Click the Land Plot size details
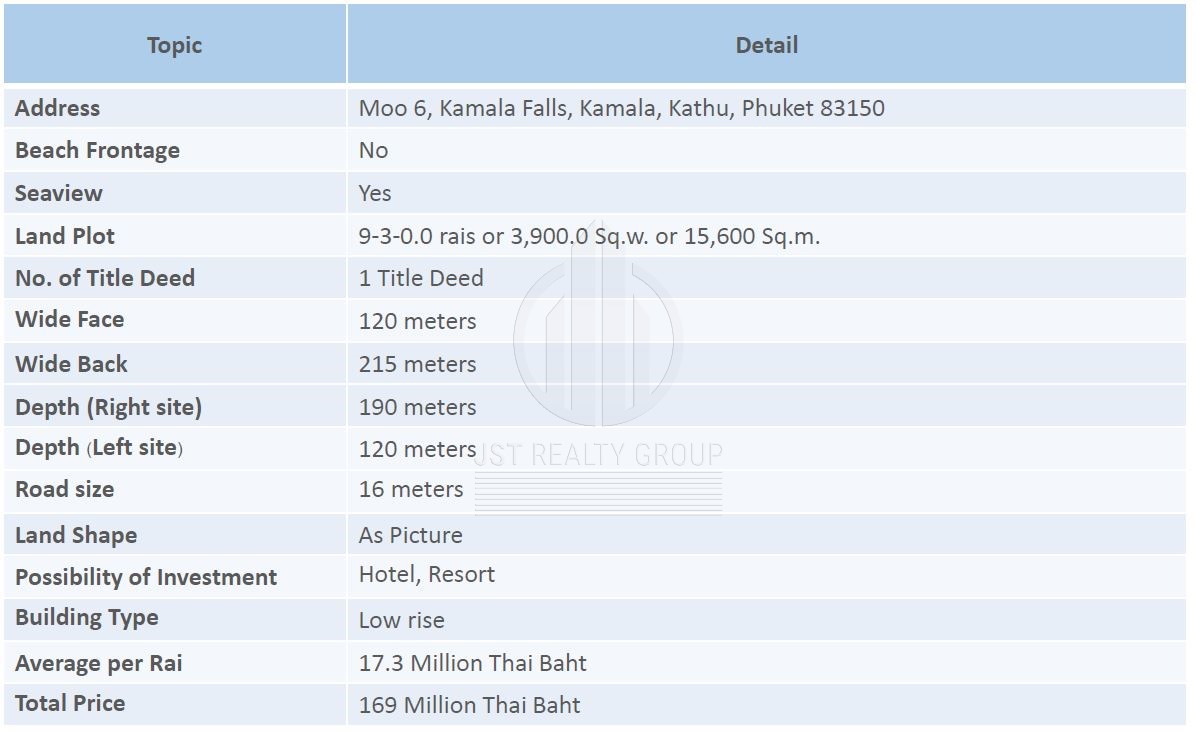The height and width of the screenshot is (732, 1196). (589, 236)
